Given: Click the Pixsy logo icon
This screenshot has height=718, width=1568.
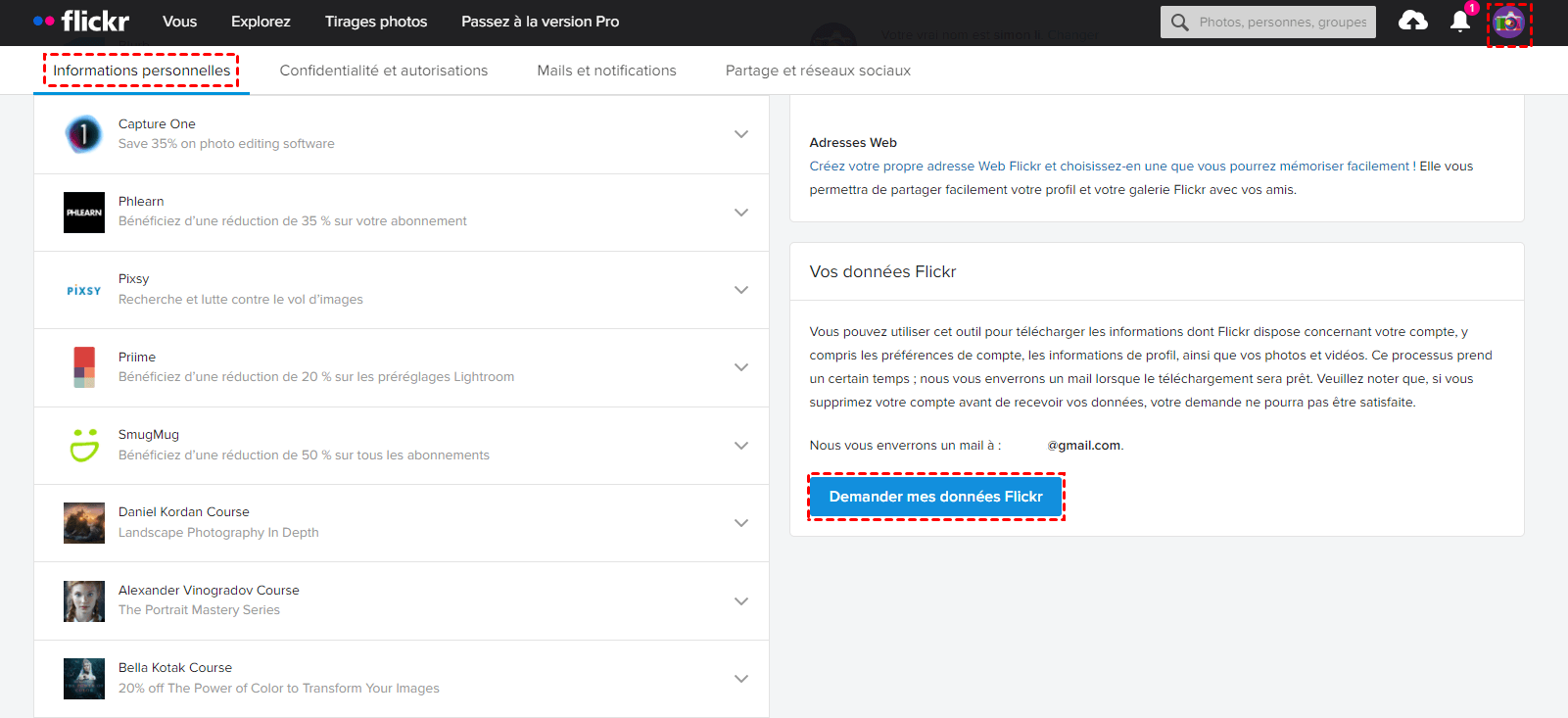Looking at the screenshot, I should click(x=84, y=291).
